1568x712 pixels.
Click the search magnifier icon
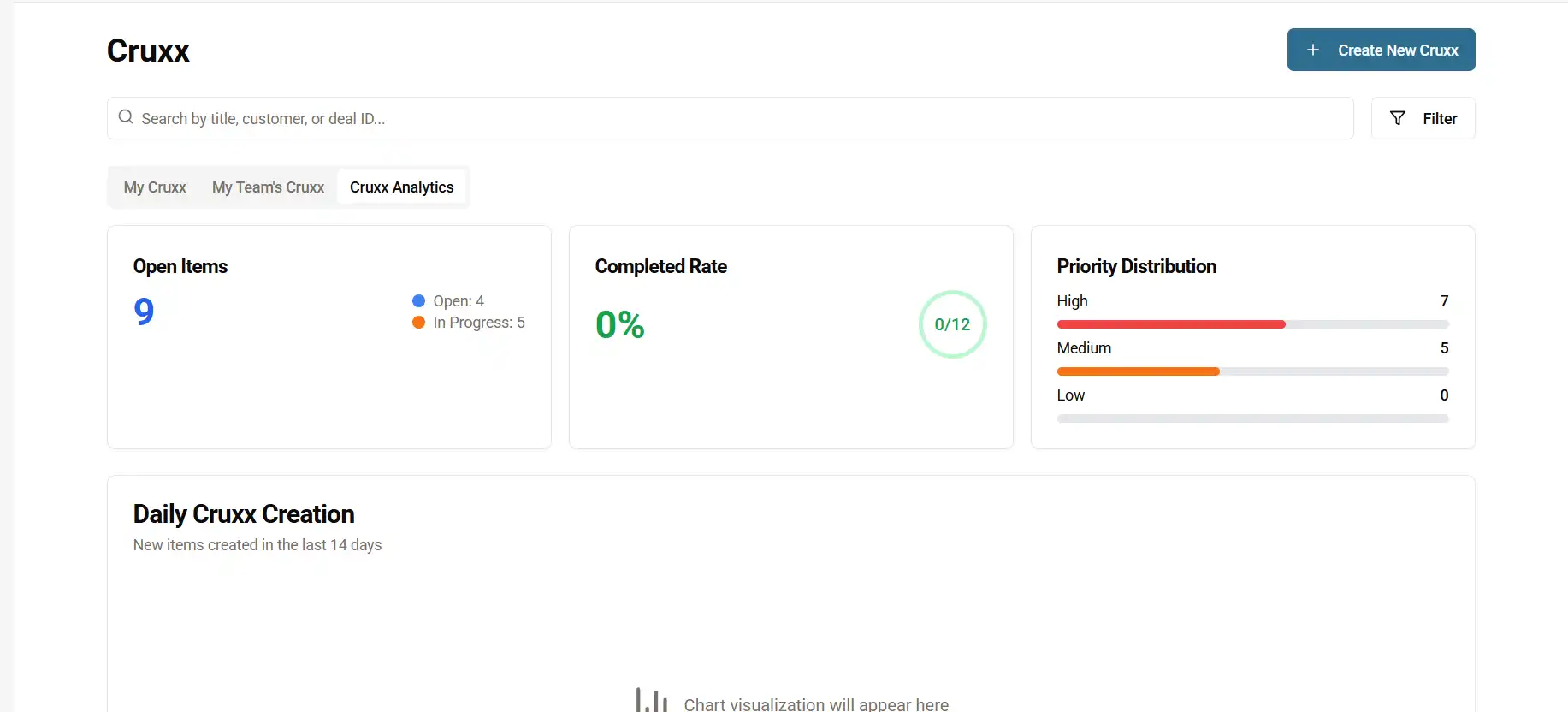(126, 117)
